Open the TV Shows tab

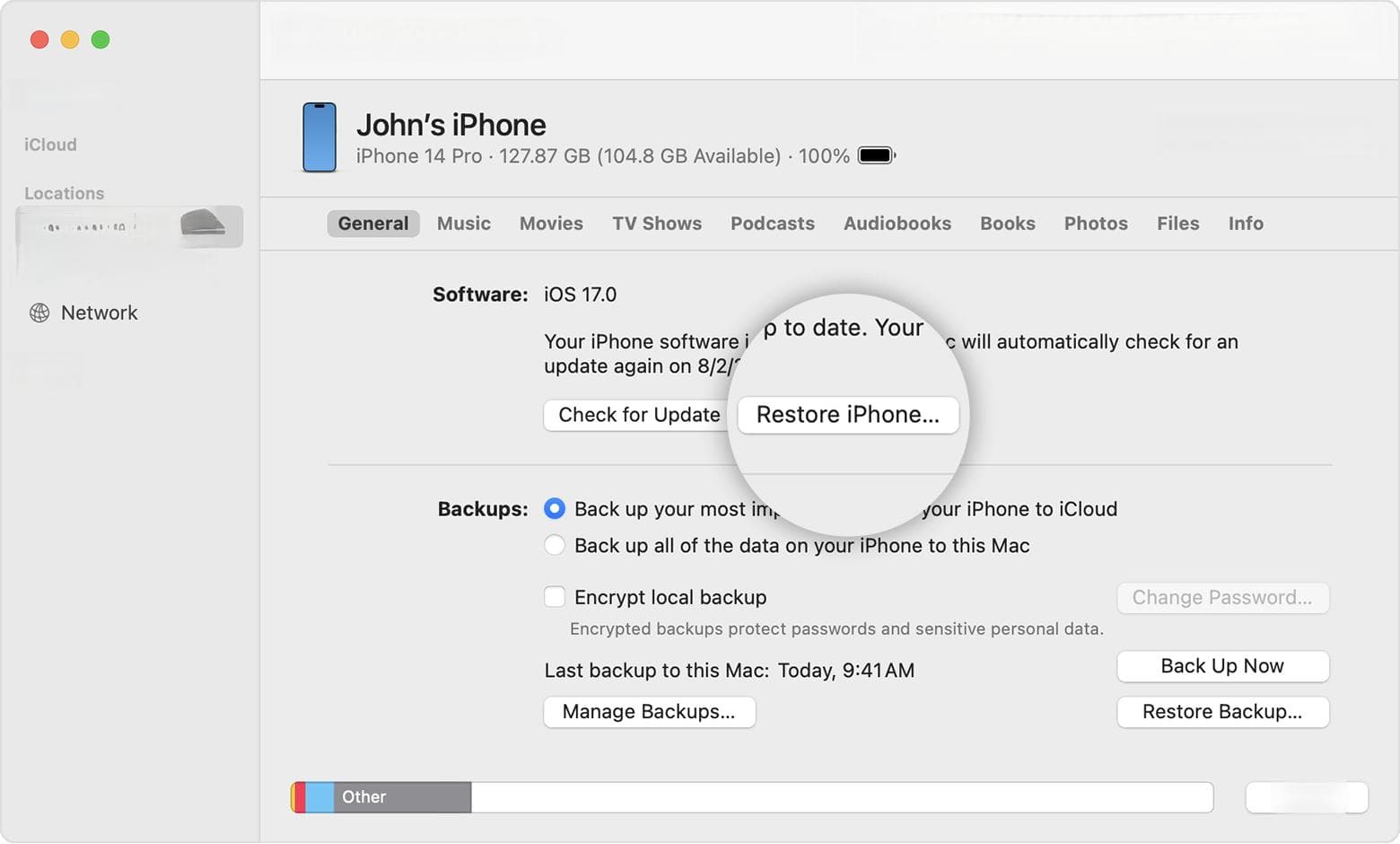[x=657, y=224]
